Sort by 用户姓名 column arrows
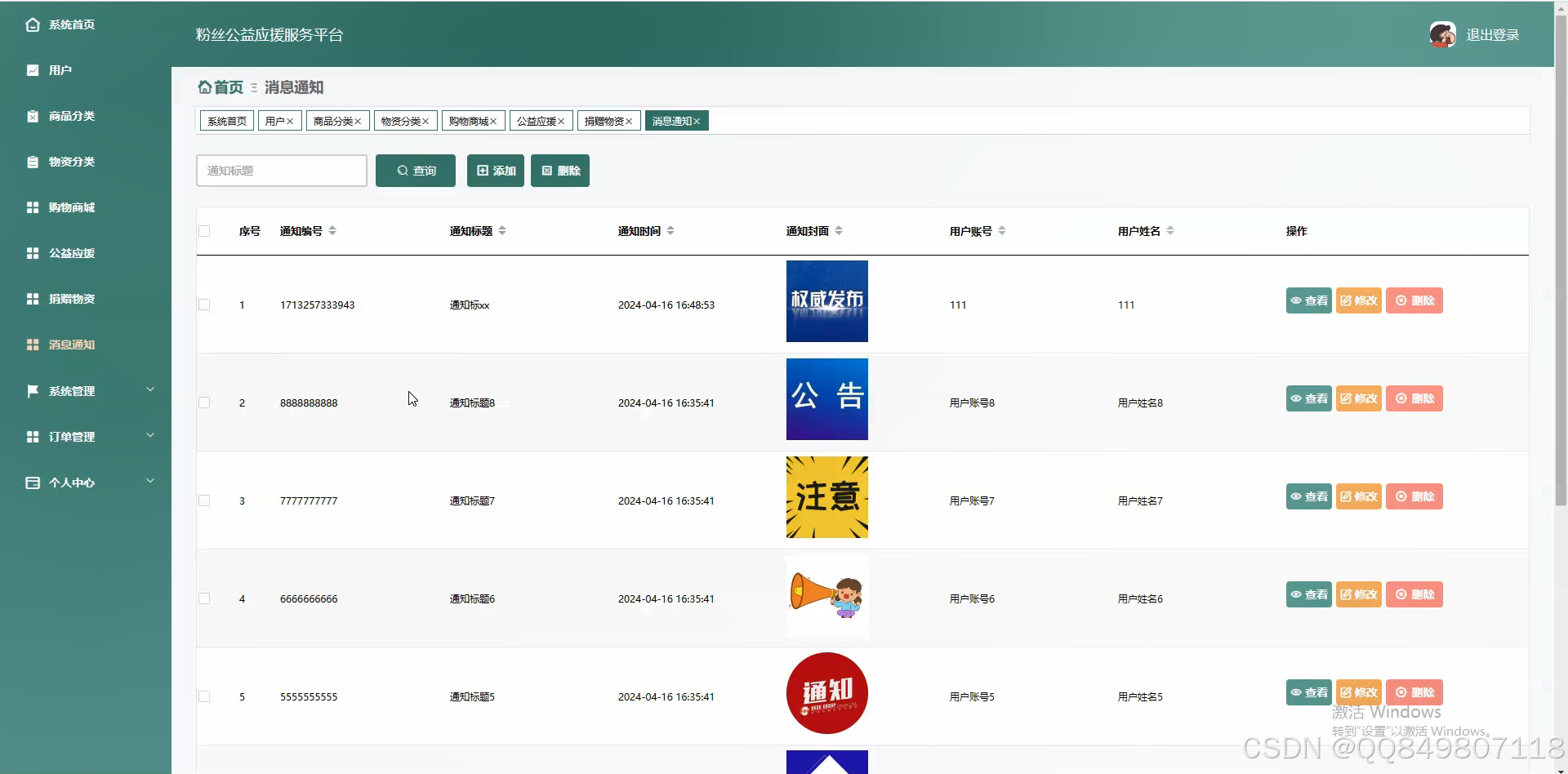This screenshot has height=774, width=1568. coord(1170,231)
